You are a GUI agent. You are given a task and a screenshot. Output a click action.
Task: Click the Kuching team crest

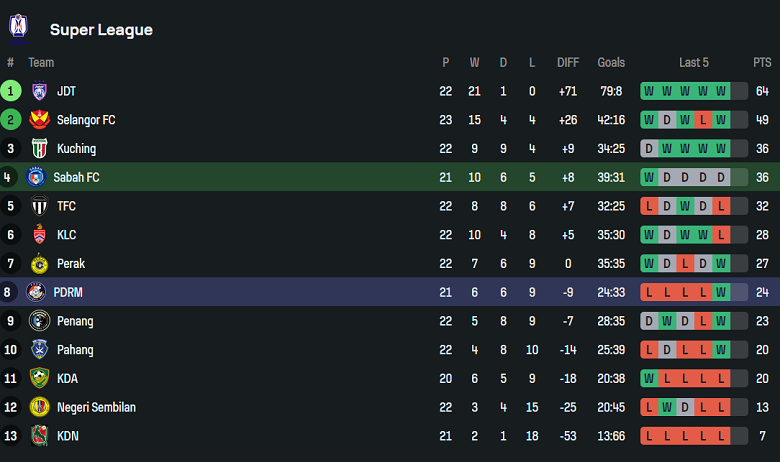pyautogui.click(x=40, y=149)
